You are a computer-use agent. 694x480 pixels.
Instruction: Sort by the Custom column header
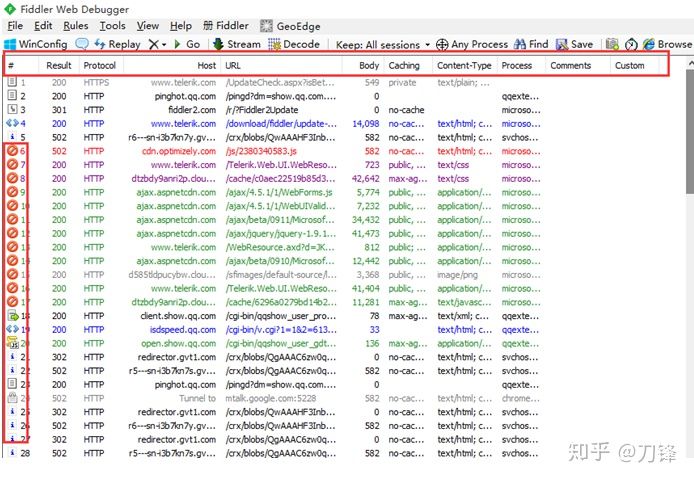[634, 66]
